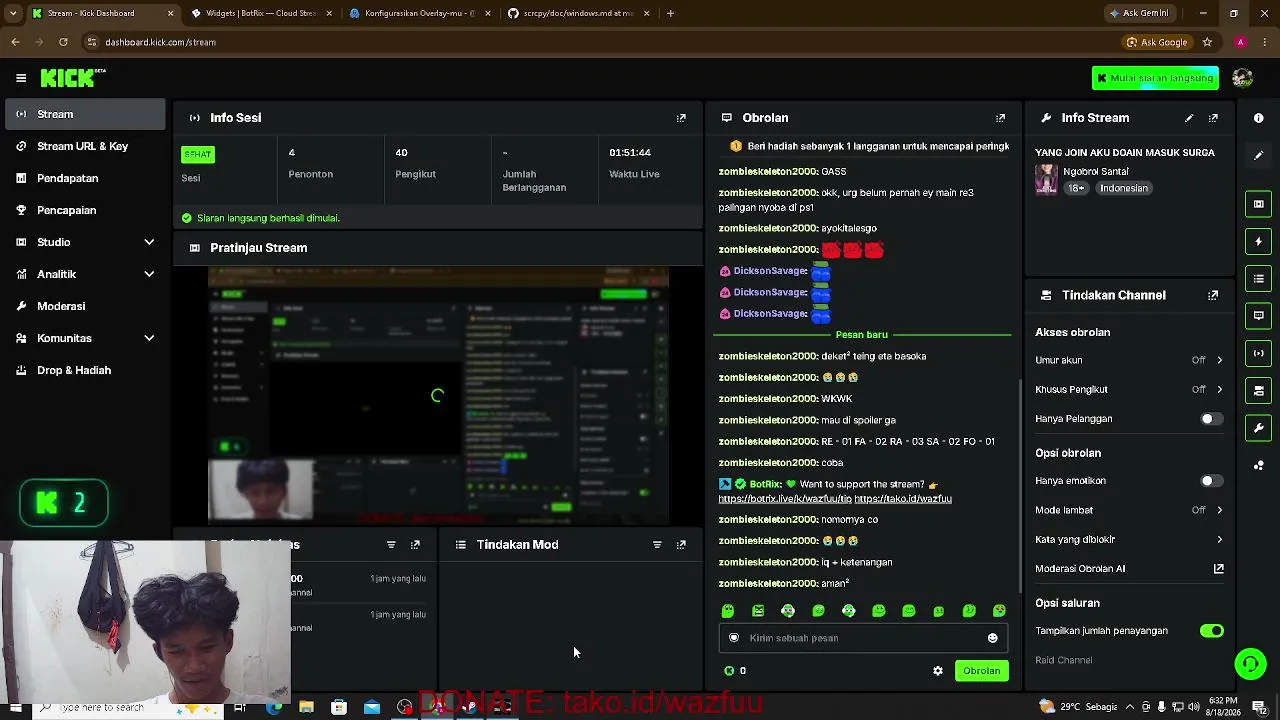The image size is (1280, 720).
Task: Open a new browser tab
Action: pos(670,13)
